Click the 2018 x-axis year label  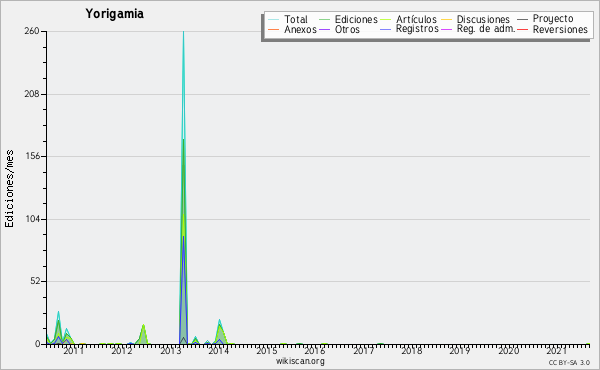[412, 350]
